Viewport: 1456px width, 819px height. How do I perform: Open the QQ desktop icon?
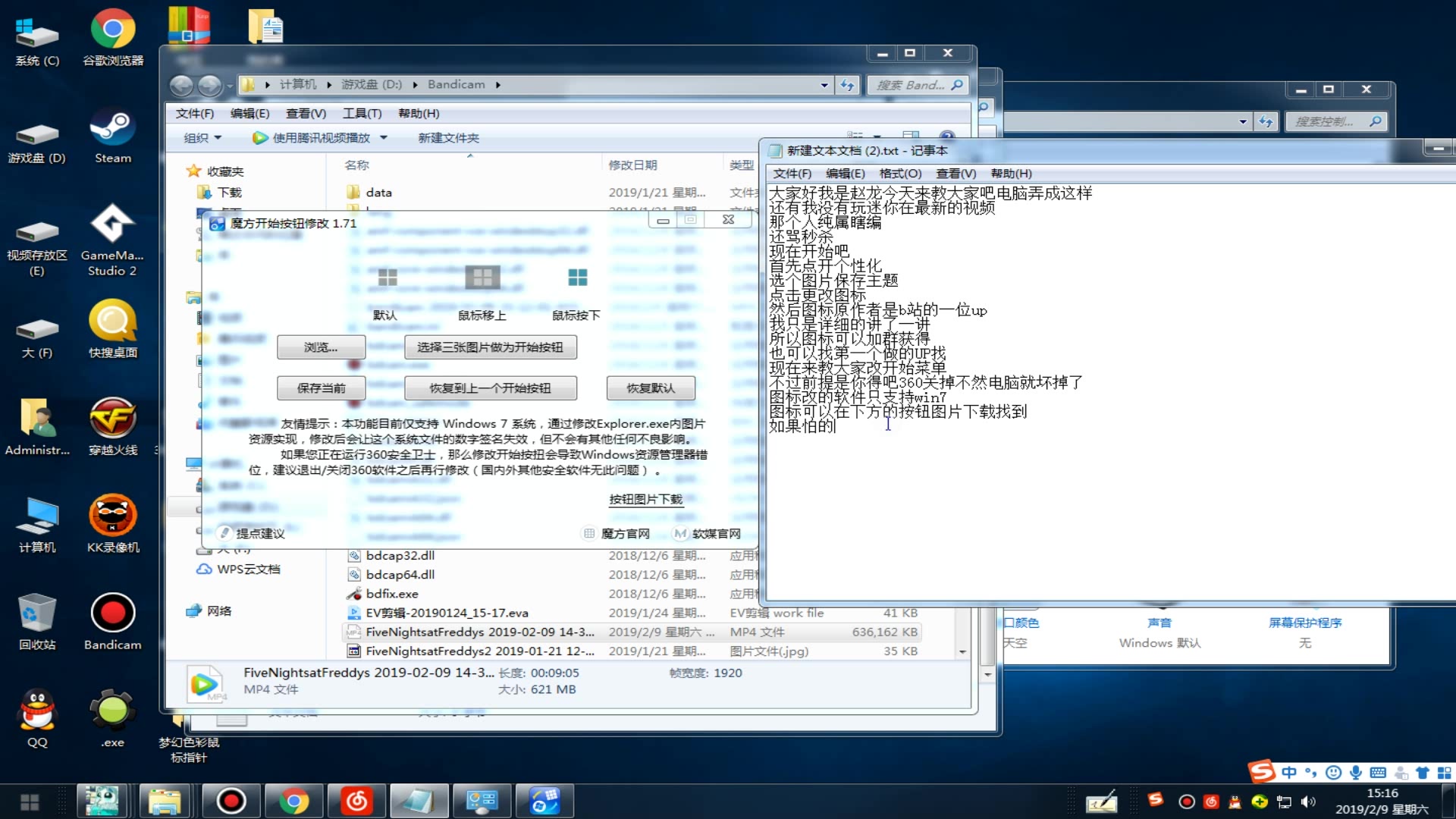(36, 719)
